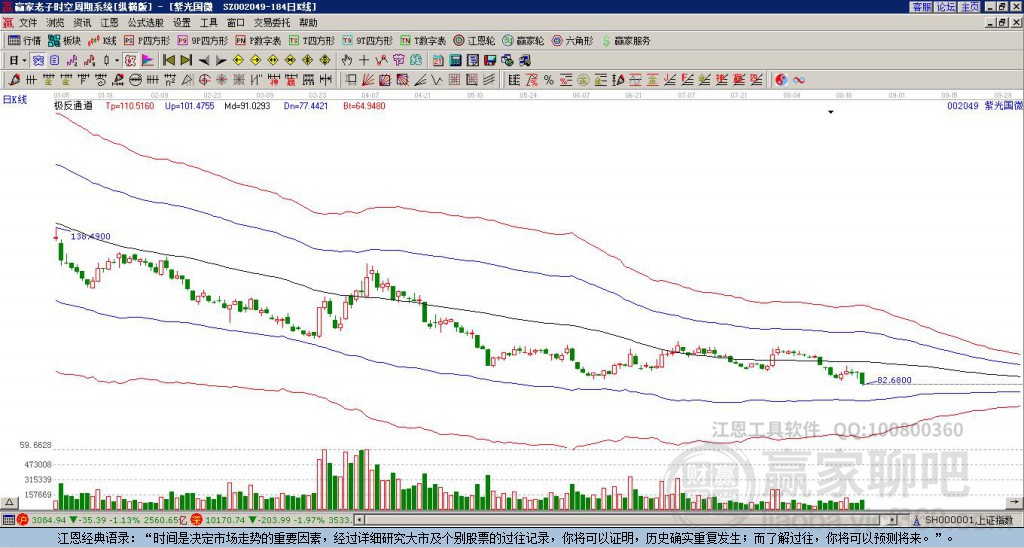Click the right arrow button at volume panel edge
The image size is (1024, 548).
tap(1016, 502)
